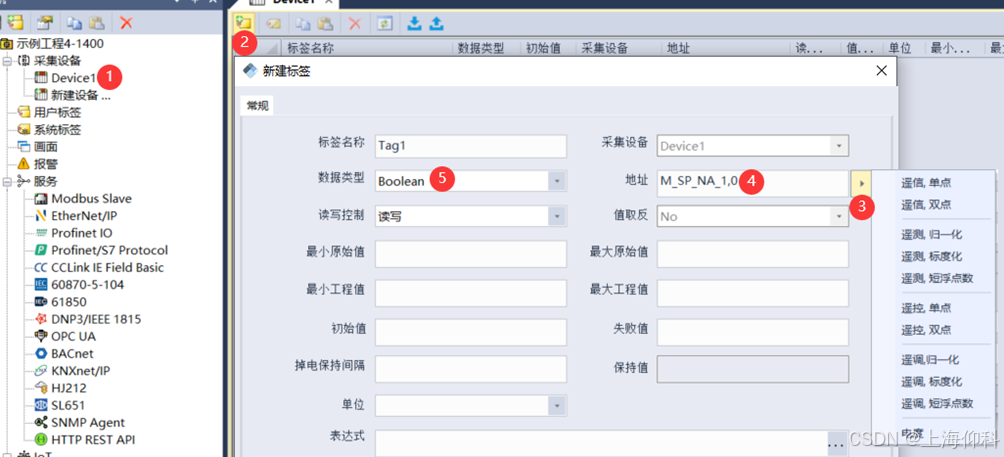Choose 遥控, 单点 from address menu
The height and width of the screenshot is (457, 1004).
pyautogui.click(x=927, y=308)
